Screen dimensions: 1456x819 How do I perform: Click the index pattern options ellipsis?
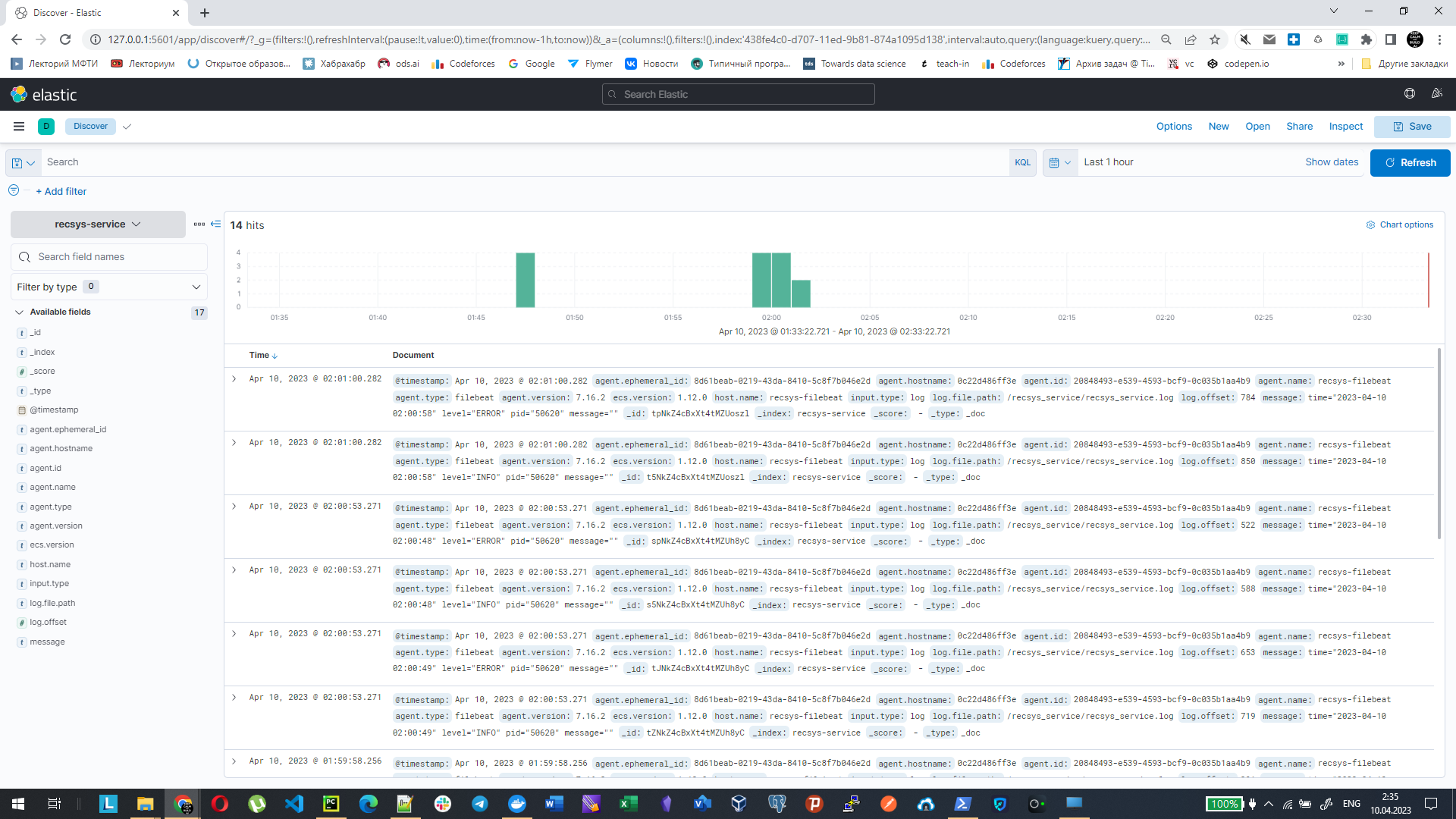tap(199, 224)
